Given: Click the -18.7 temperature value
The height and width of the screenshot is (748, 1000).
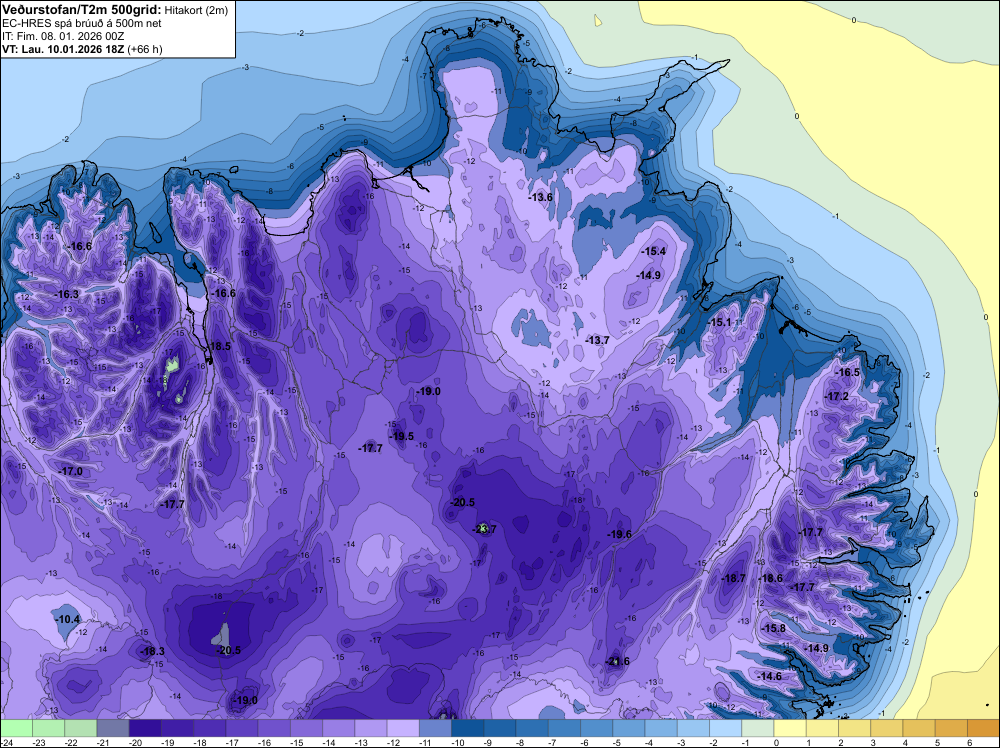Looking at the screenshot, I should point(733,578).
